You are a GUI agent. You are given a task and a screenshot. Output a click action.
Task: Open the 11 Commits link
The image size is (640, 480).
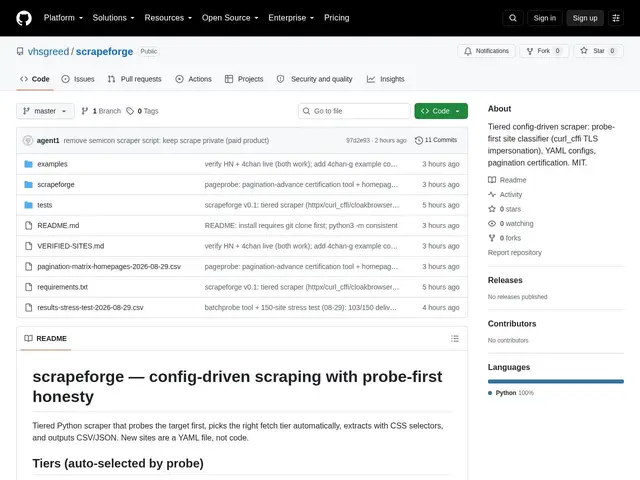pos(436,140)
